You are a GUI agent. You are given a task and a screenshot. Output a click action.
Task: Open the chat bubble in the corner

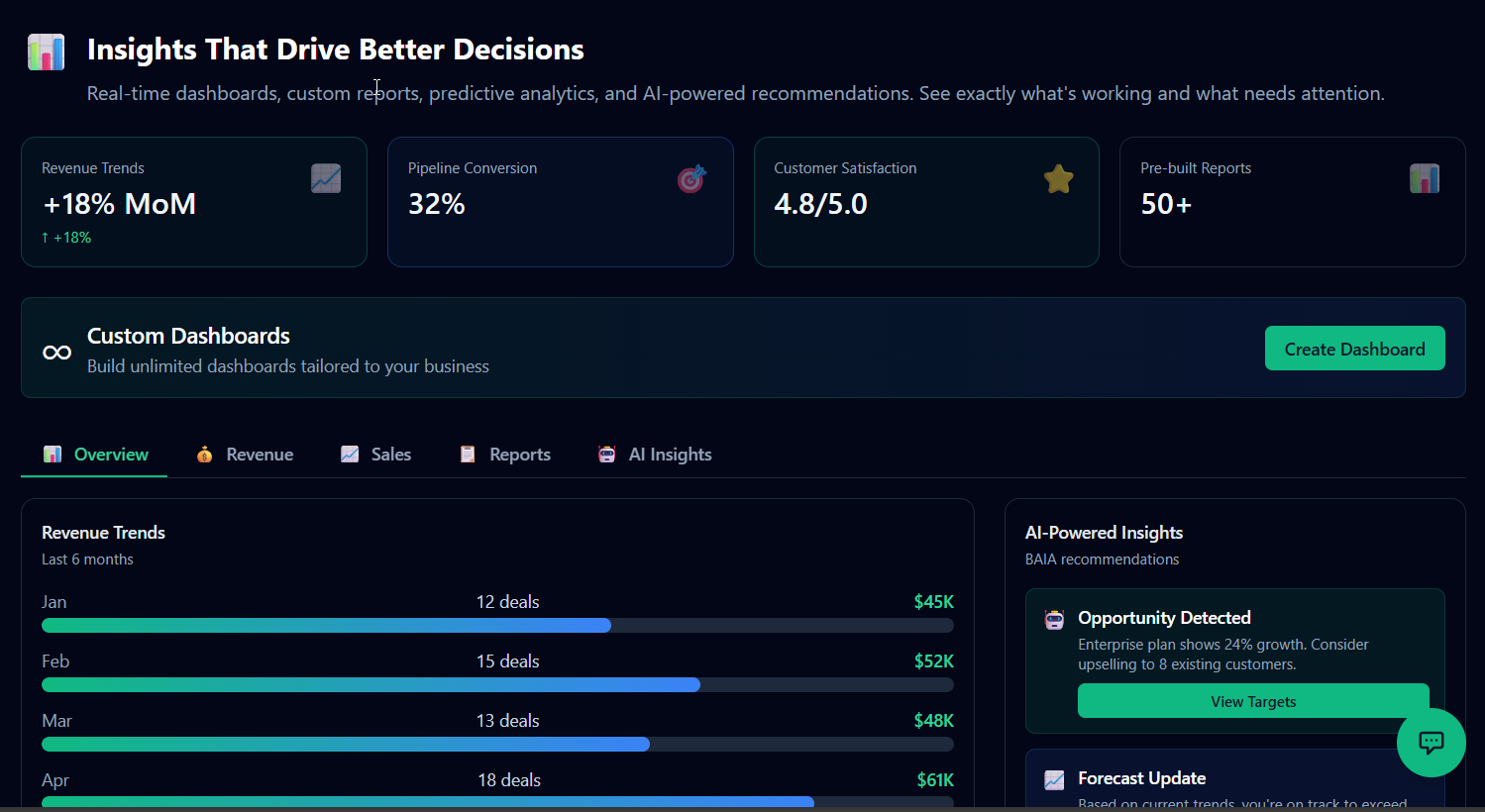click(1432, 742)
